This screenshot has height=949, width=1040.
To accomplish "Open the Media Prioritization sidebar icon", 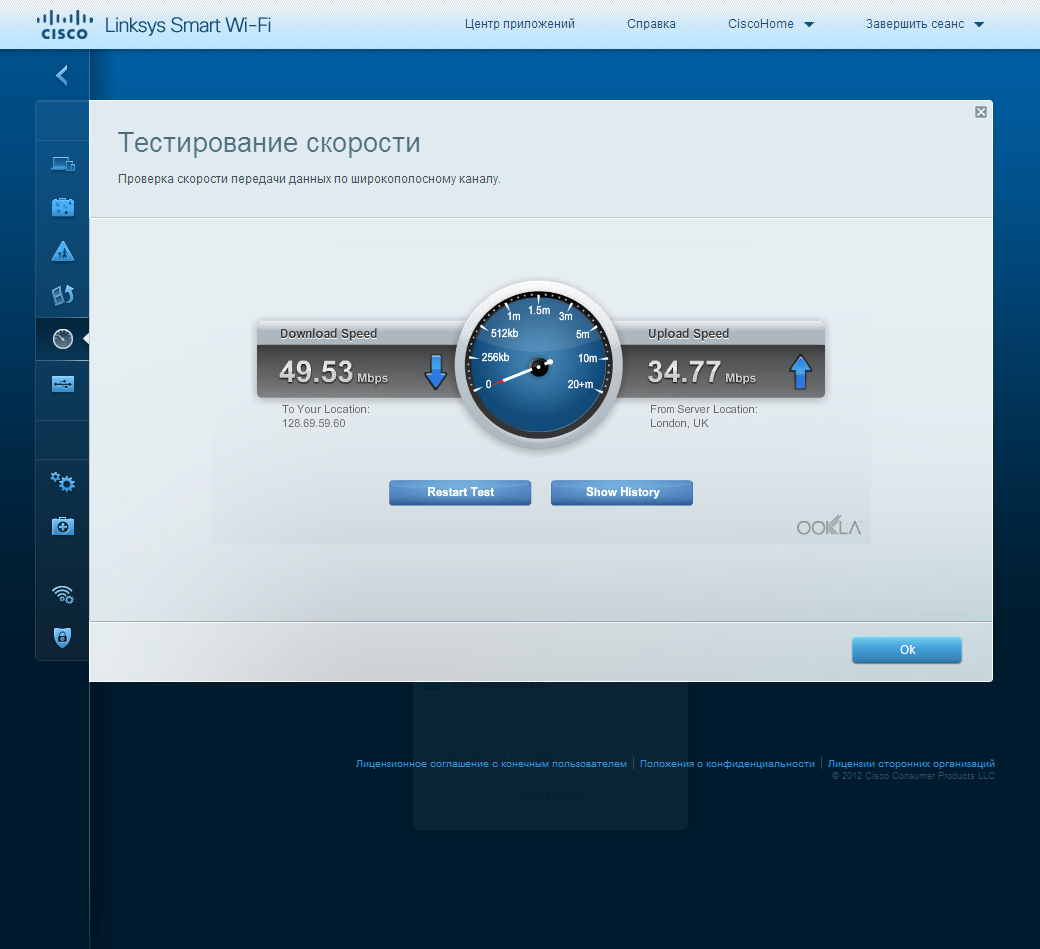I will 63,295.
